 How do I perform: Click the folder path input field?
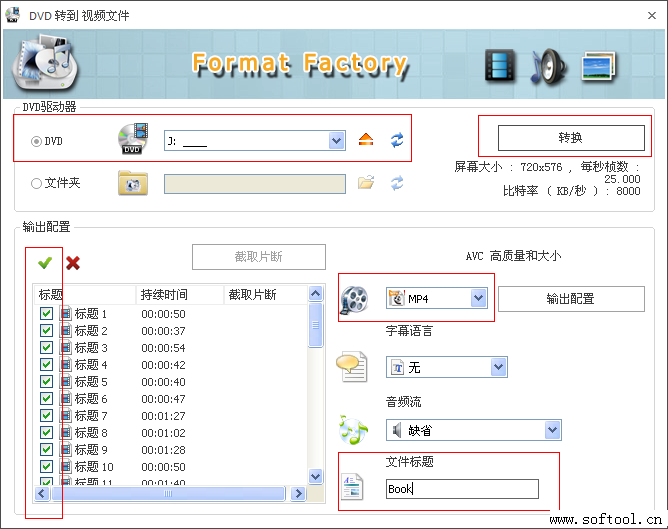pyautogui.click(x=255, y=184)
